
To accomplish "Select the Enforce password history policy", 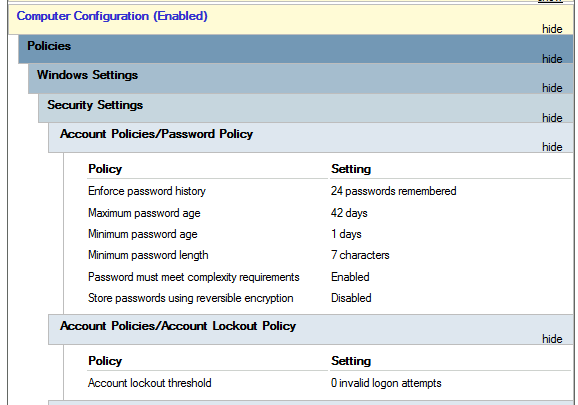I will click(147, 191).
